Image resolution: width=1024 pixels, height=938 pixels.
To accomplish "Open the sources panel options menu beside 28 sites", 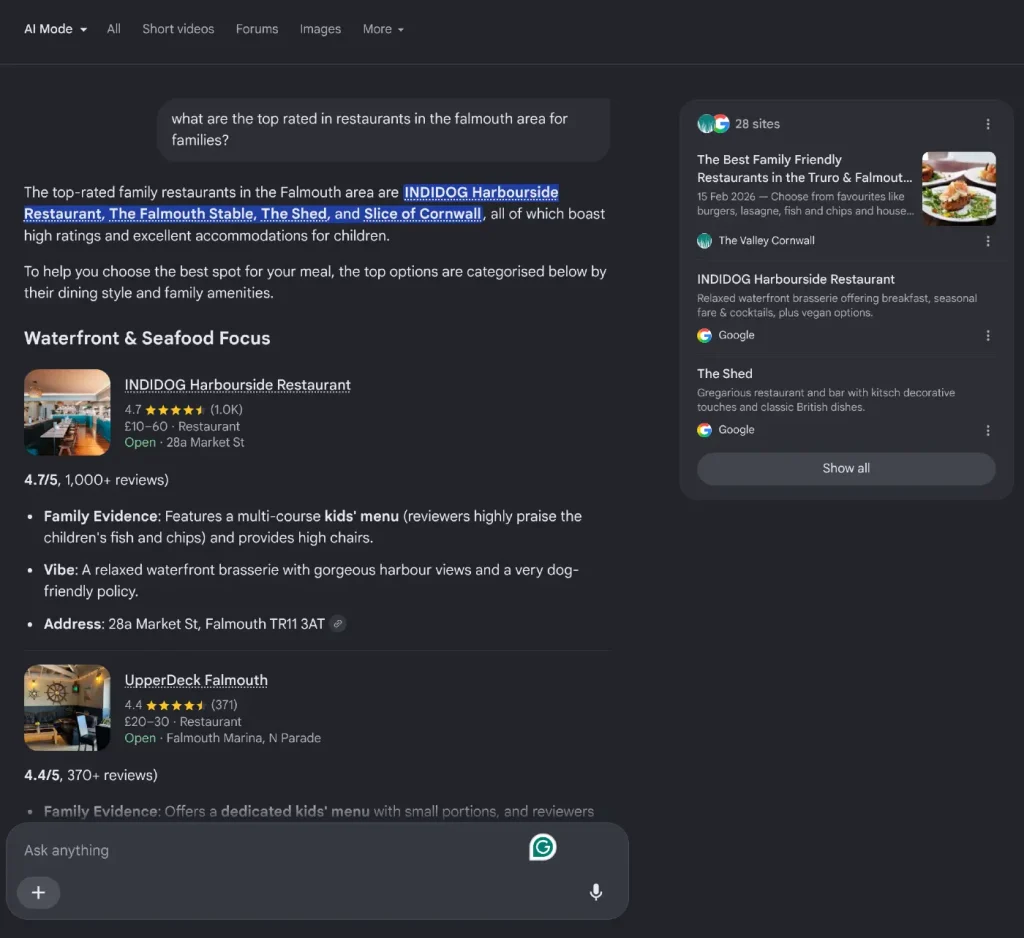I will pos(987,124).
